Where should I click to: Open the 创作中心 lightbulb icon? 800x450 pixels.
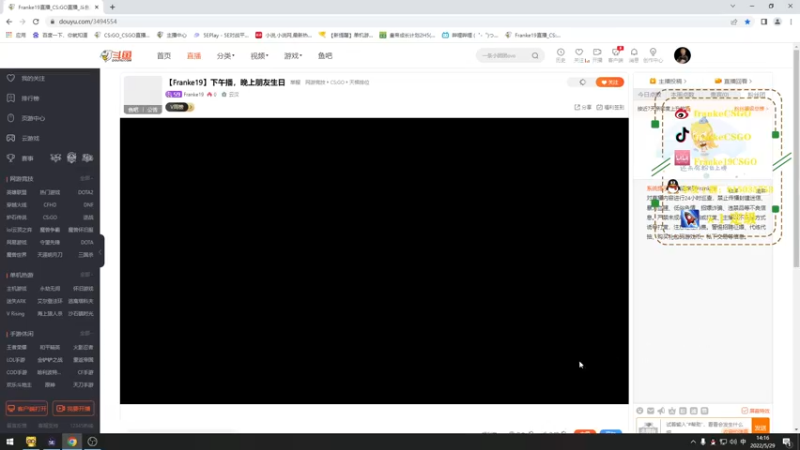click(653, 52)
